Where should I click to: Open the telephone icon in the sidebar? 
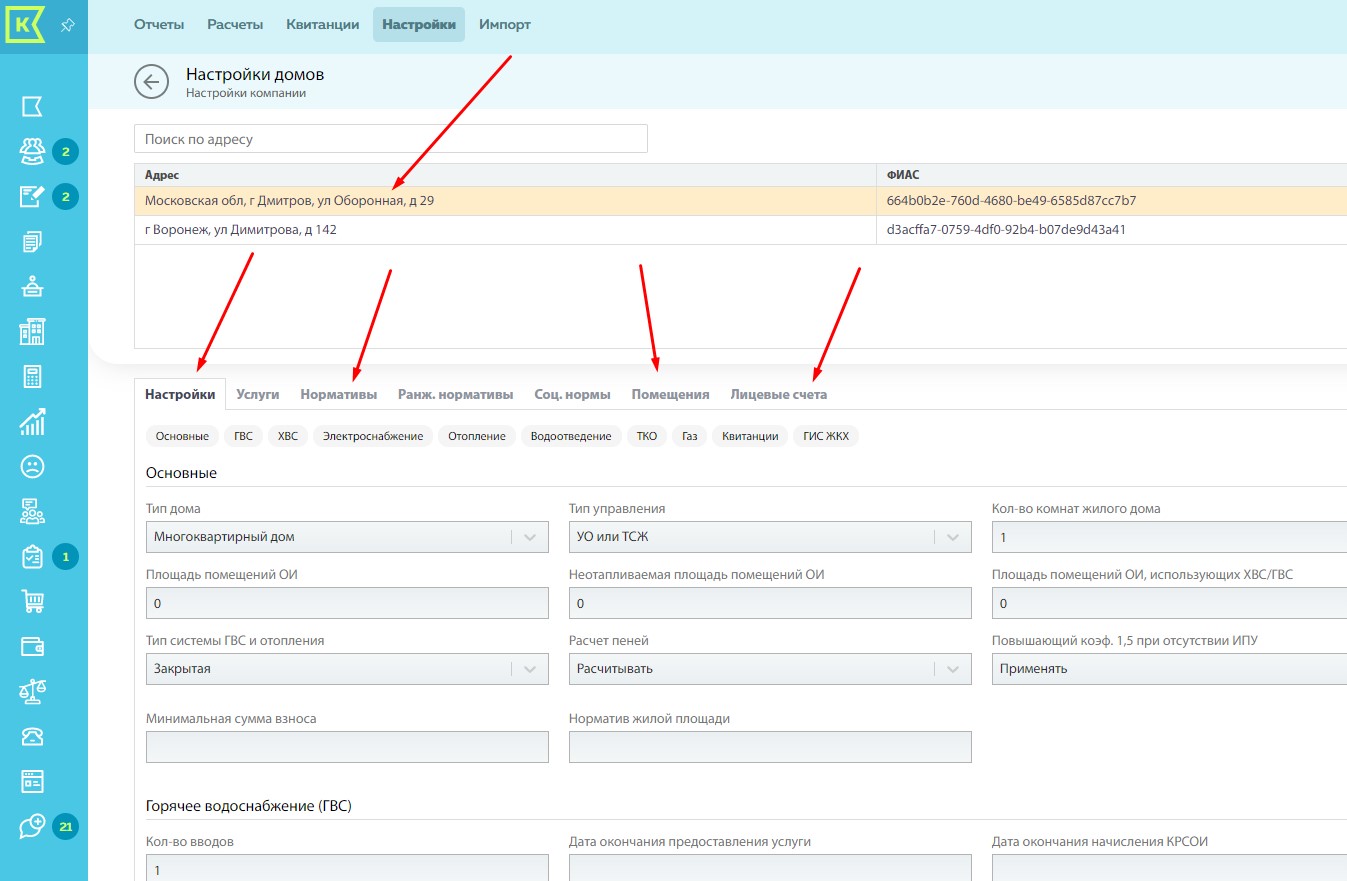[32, 736]
